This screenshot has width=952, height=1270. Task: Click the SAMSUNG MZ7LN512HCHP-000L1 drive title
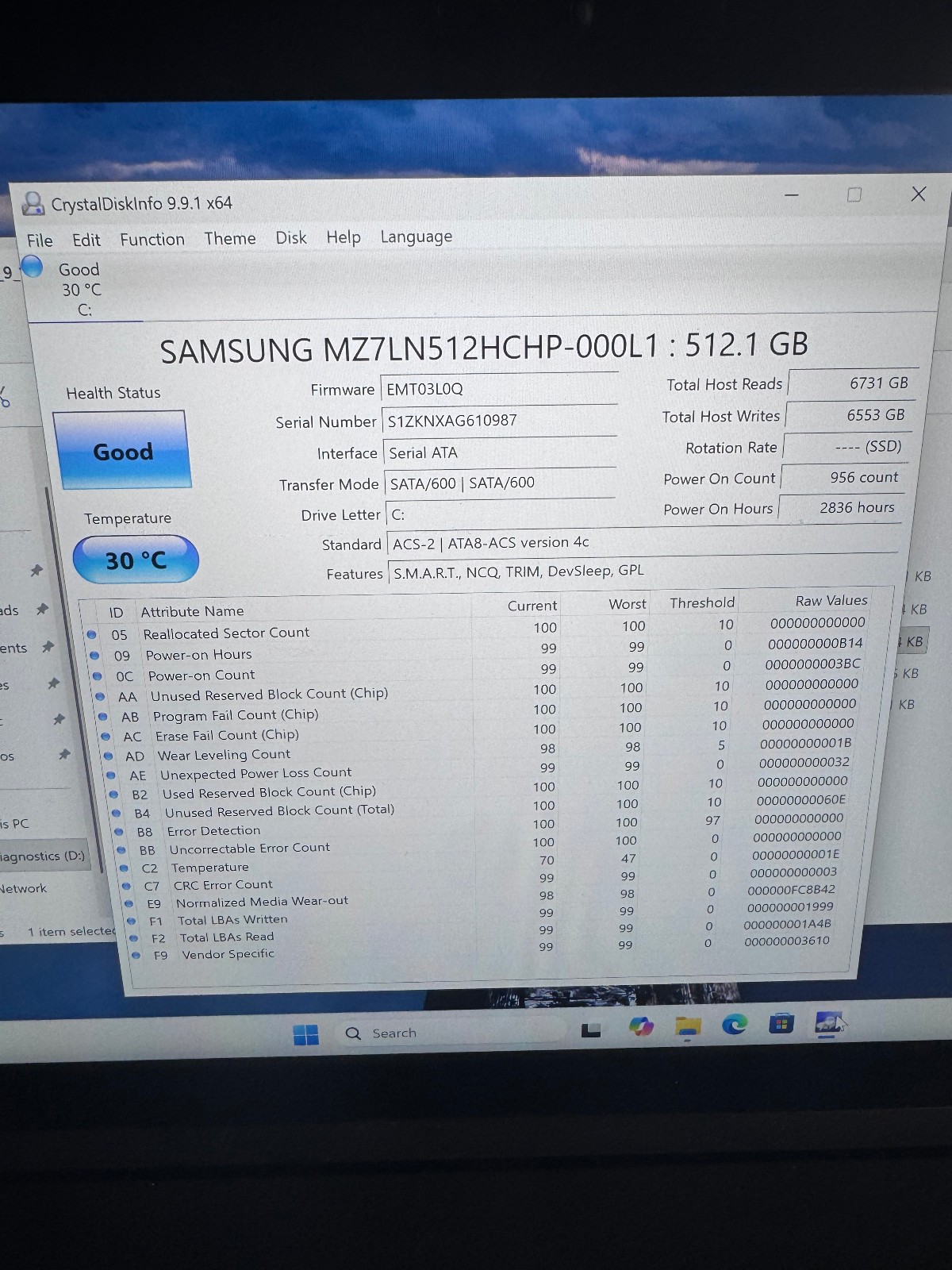[x=484, y=347]
